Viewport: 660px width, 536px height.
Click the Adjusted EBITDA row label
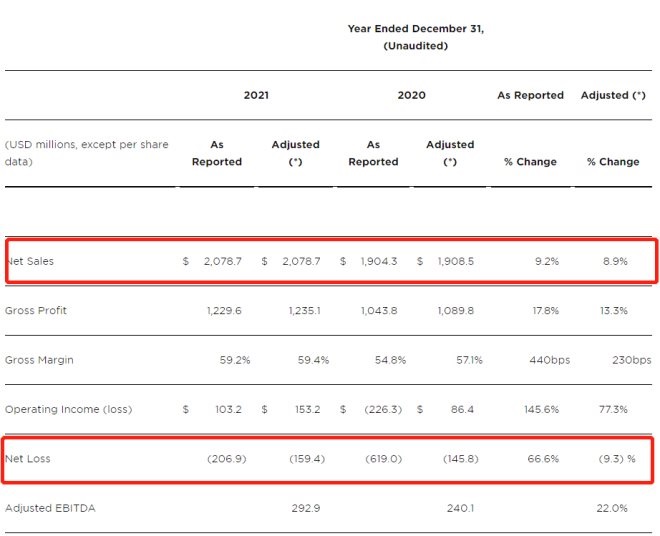51,508
